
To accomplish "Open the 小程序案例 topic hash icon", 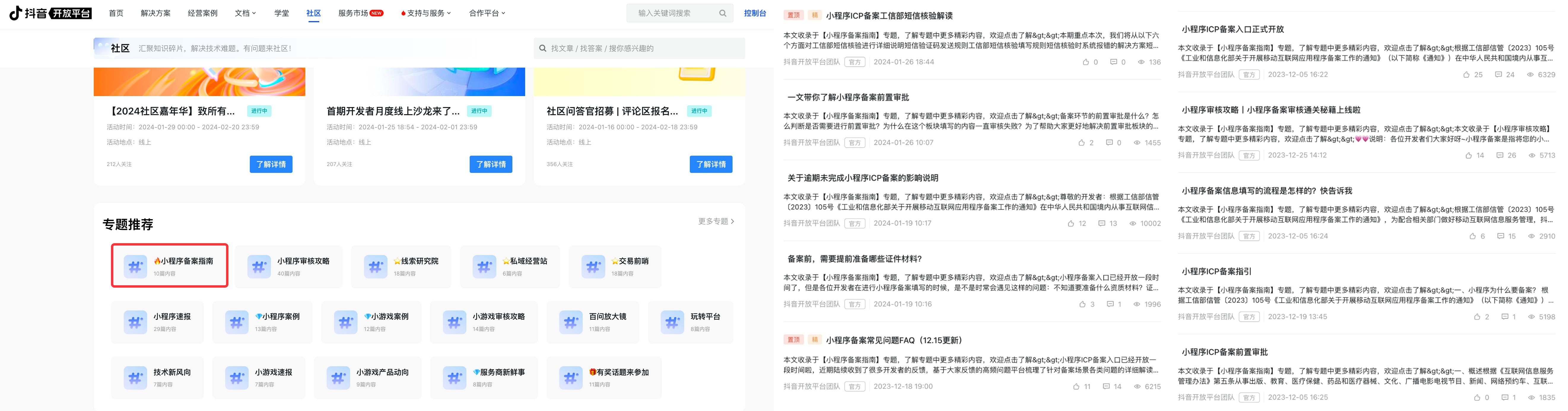I will click(237, 322).
